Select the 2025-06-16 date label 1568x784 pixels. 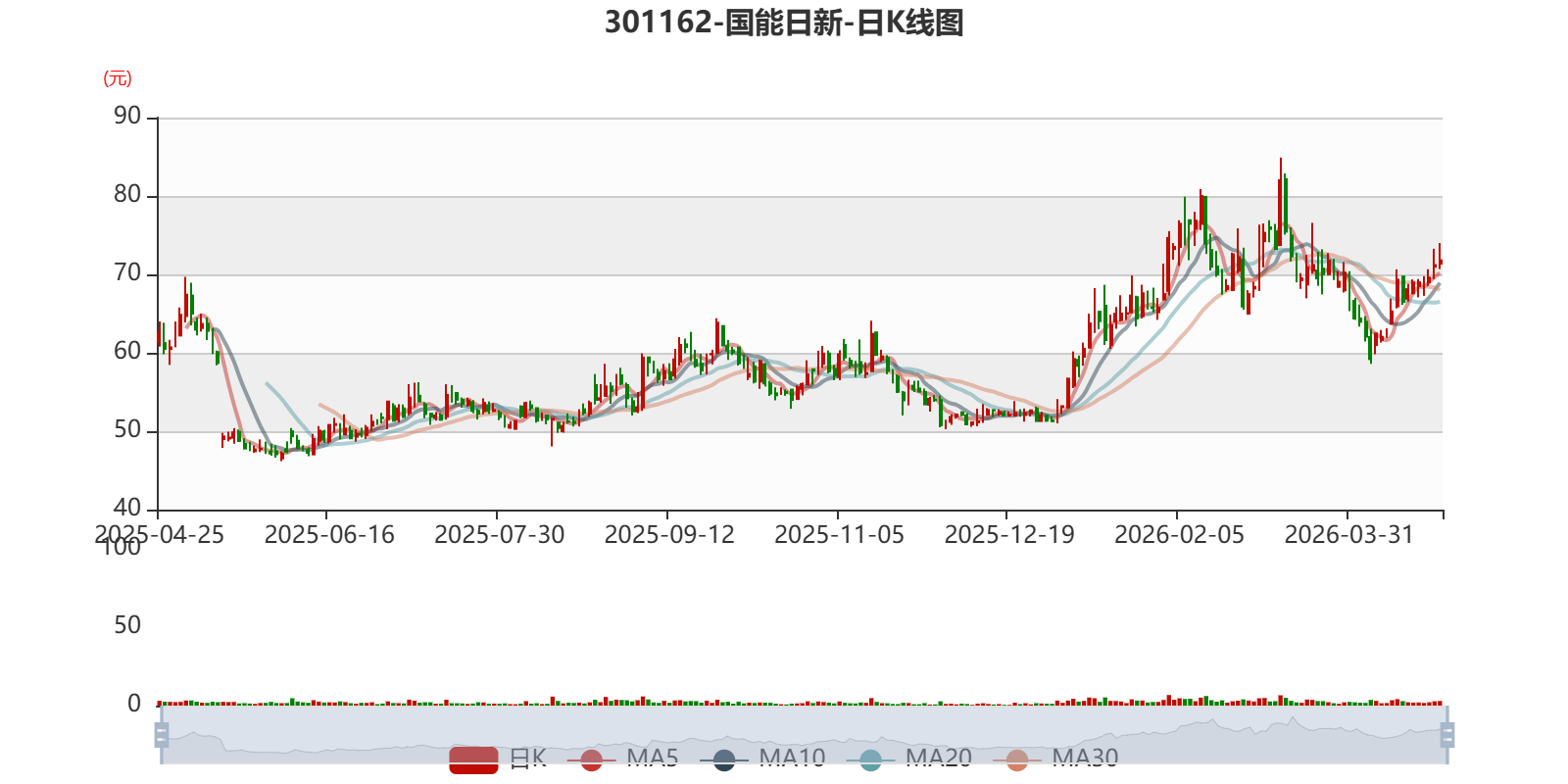tap(329, 534)
